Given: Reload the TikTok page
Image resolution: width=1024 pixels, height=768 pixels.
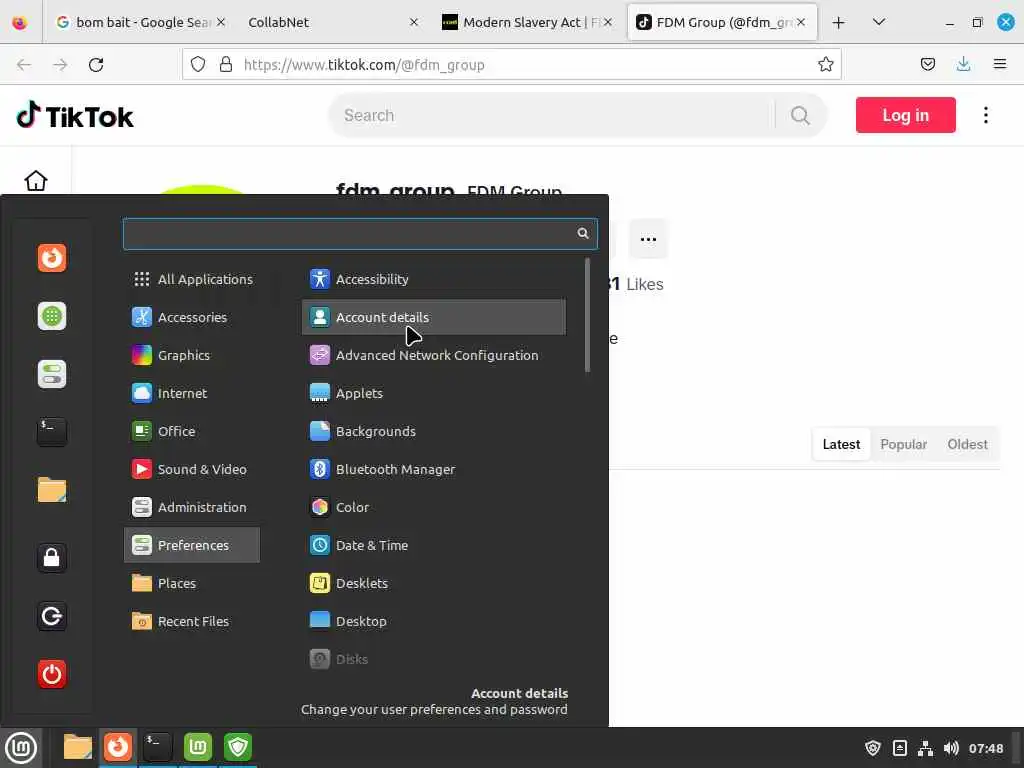Looking at the screenshot, I should 96,65.
